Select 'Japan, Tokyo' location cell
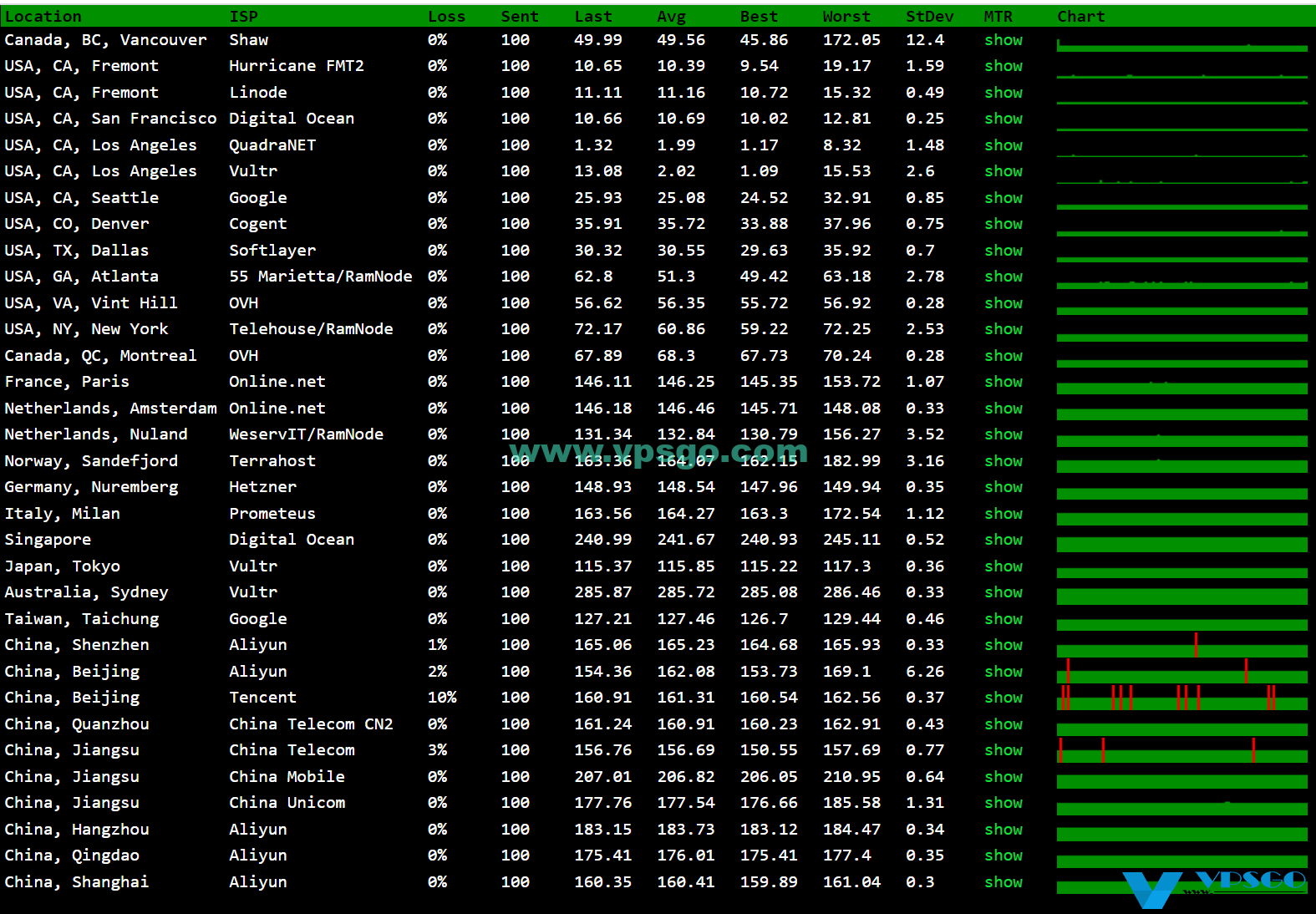This screenshot has height=914, width=1316. 63,566
